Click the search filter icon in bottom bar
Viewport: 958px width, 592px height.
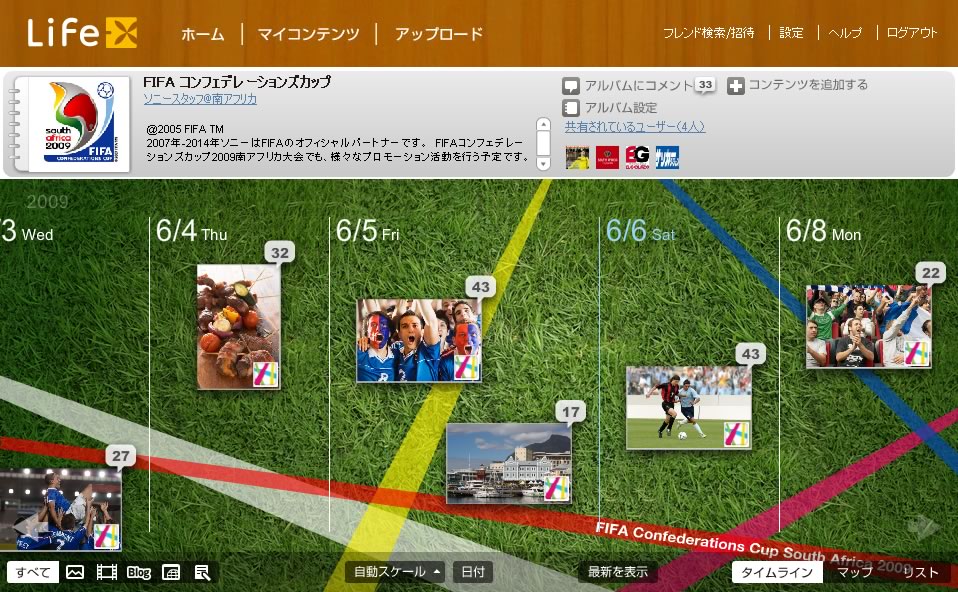pos(202,572)
